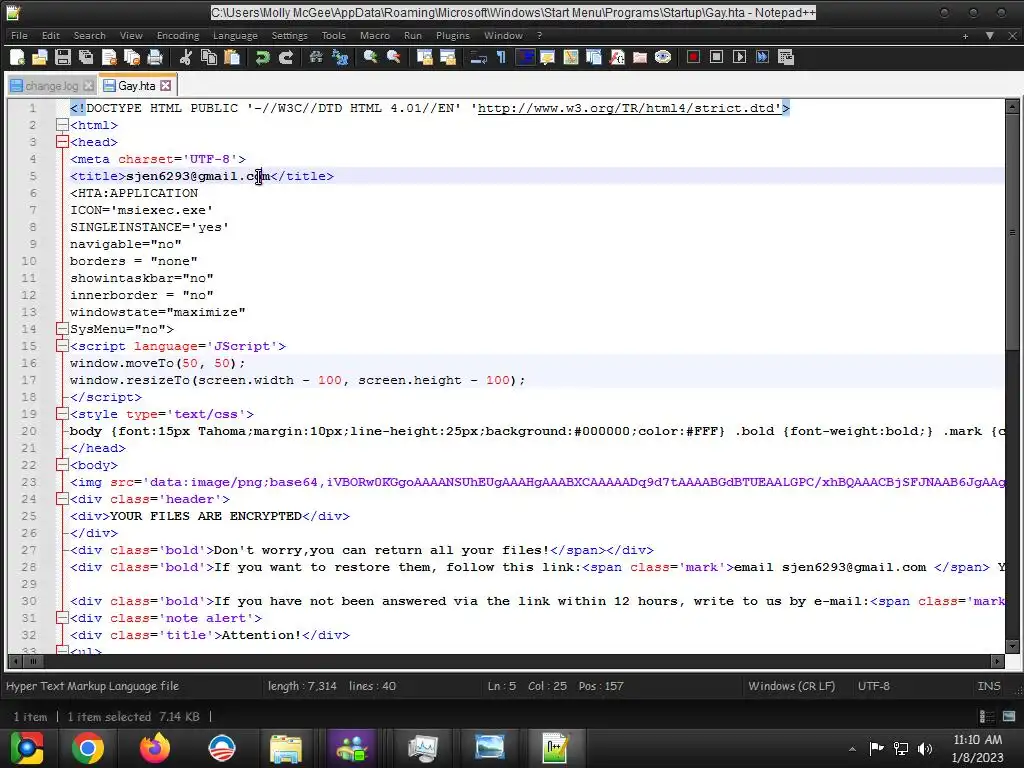Toggle the indent guide toolbar button
1024x768 pixels.
coord(524,57)
